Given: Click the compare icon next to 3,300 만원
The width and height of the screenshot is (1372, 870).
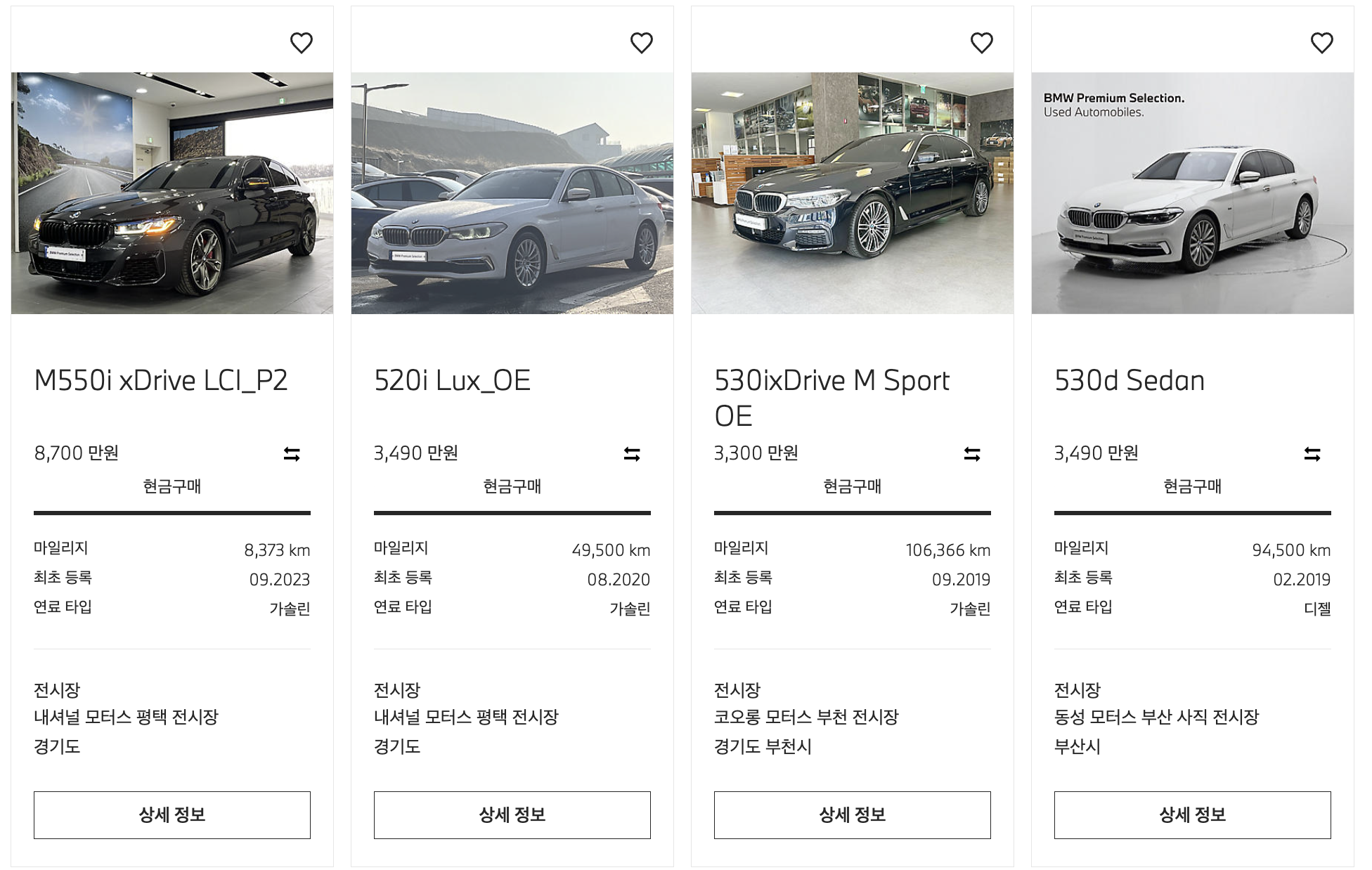Looking at the screenshot, I should click(972, 454).
